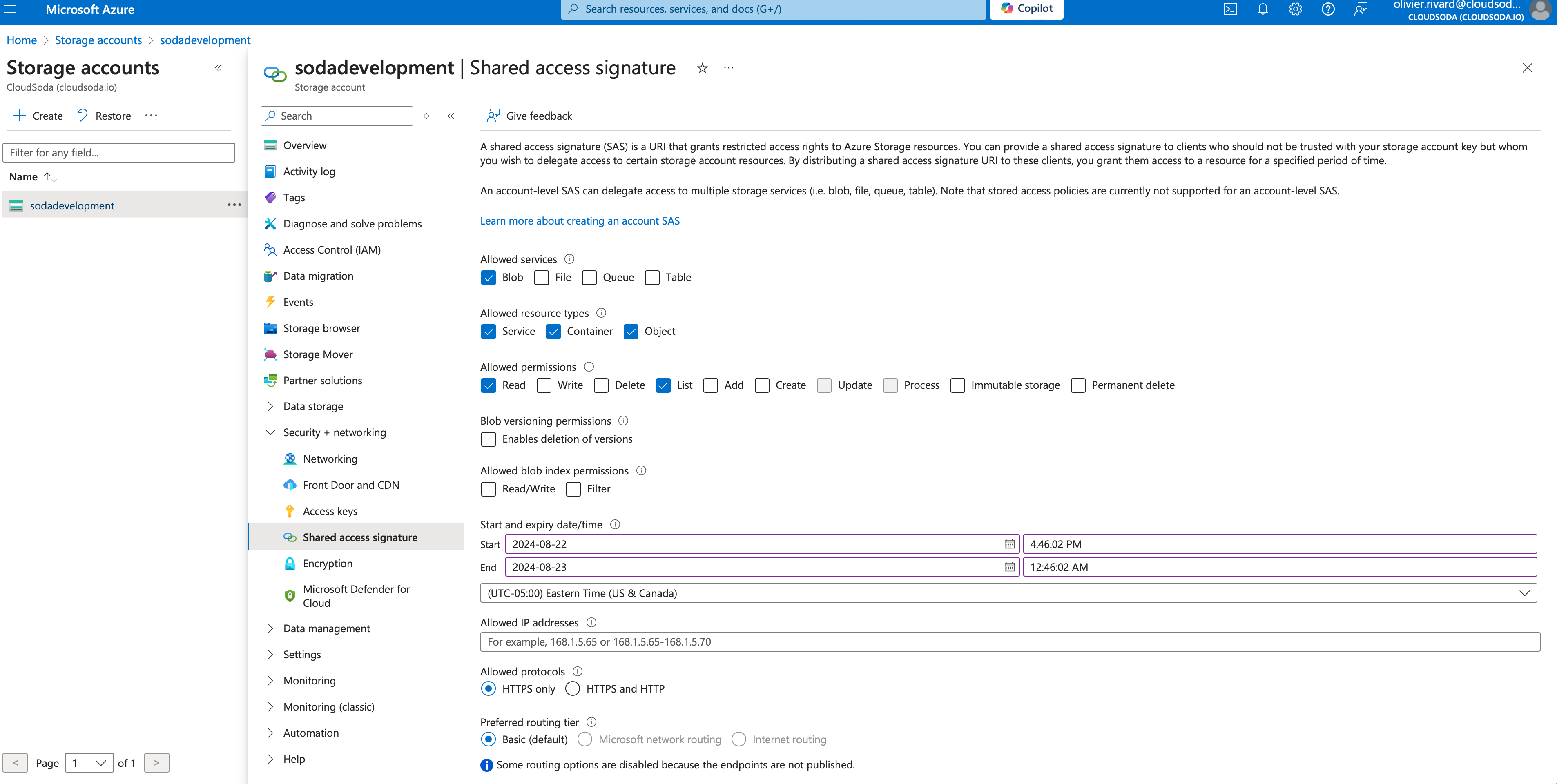Image resolution: width=1557 pixels, height=784 pixels.
Task: Show info tooltip for Allowed resource types
Action: pos(601,312)
